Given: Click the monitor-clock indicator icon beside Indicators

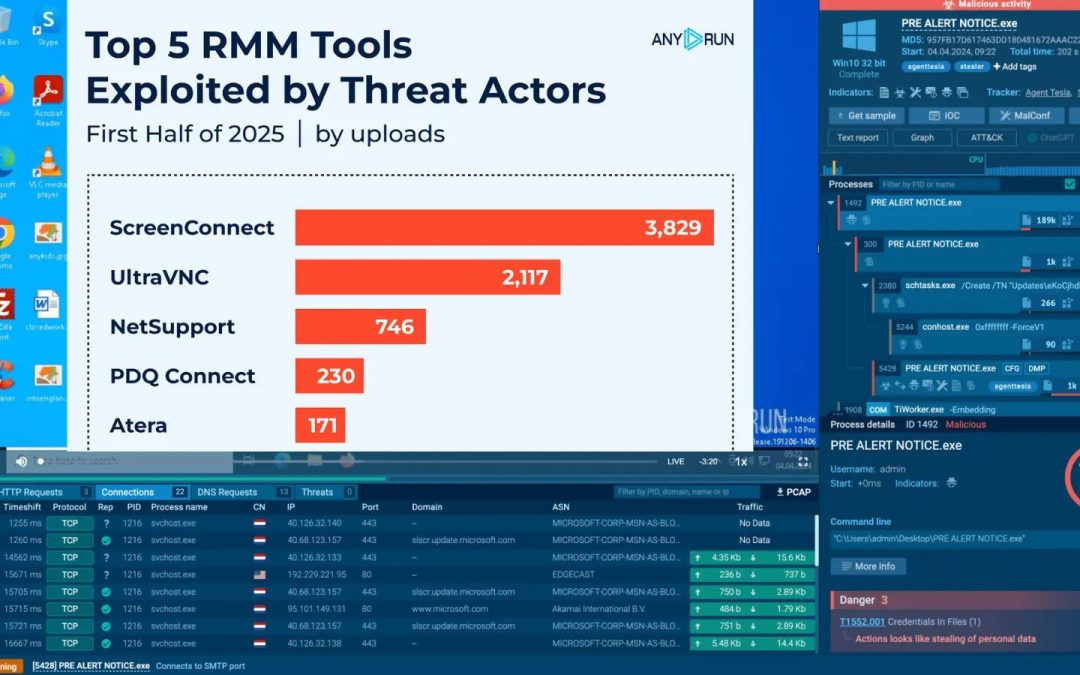Looking at the screenshot, I should coord(931,92).
